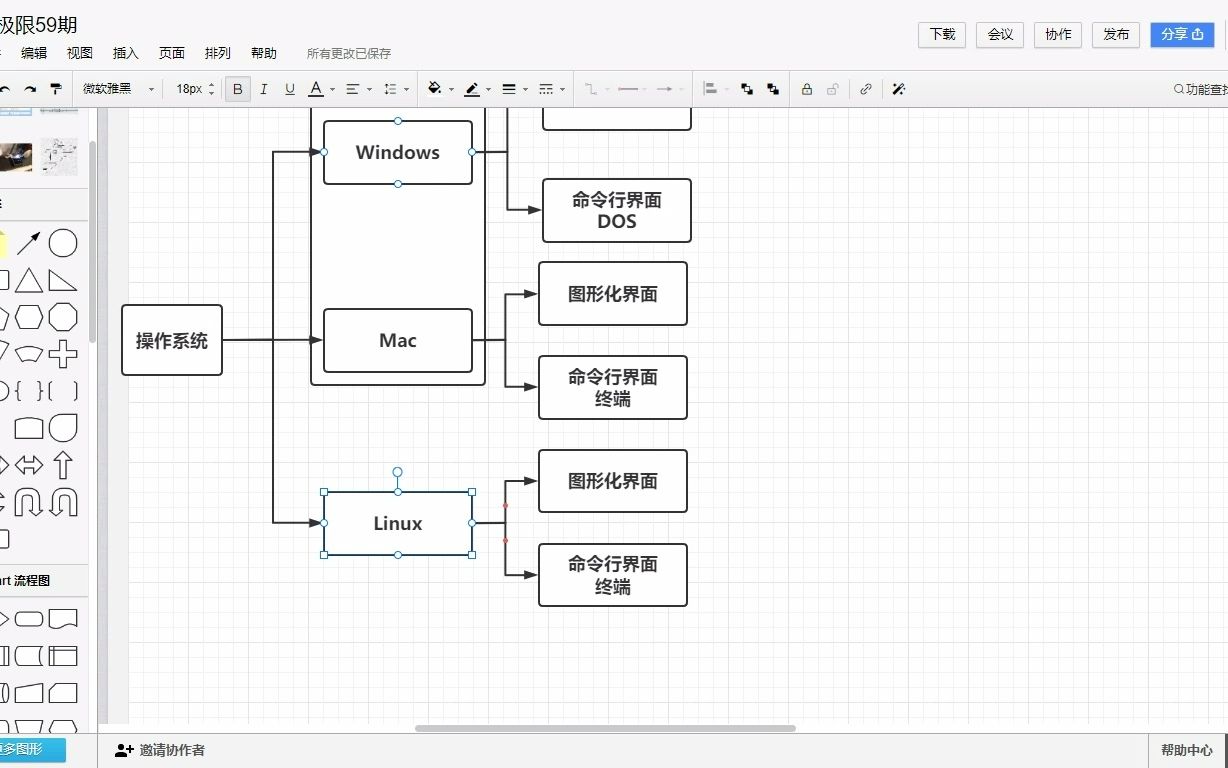Viewport: 1228px width, 768px height.
Task: Open the 插入 menu
Action: point(125,53)
